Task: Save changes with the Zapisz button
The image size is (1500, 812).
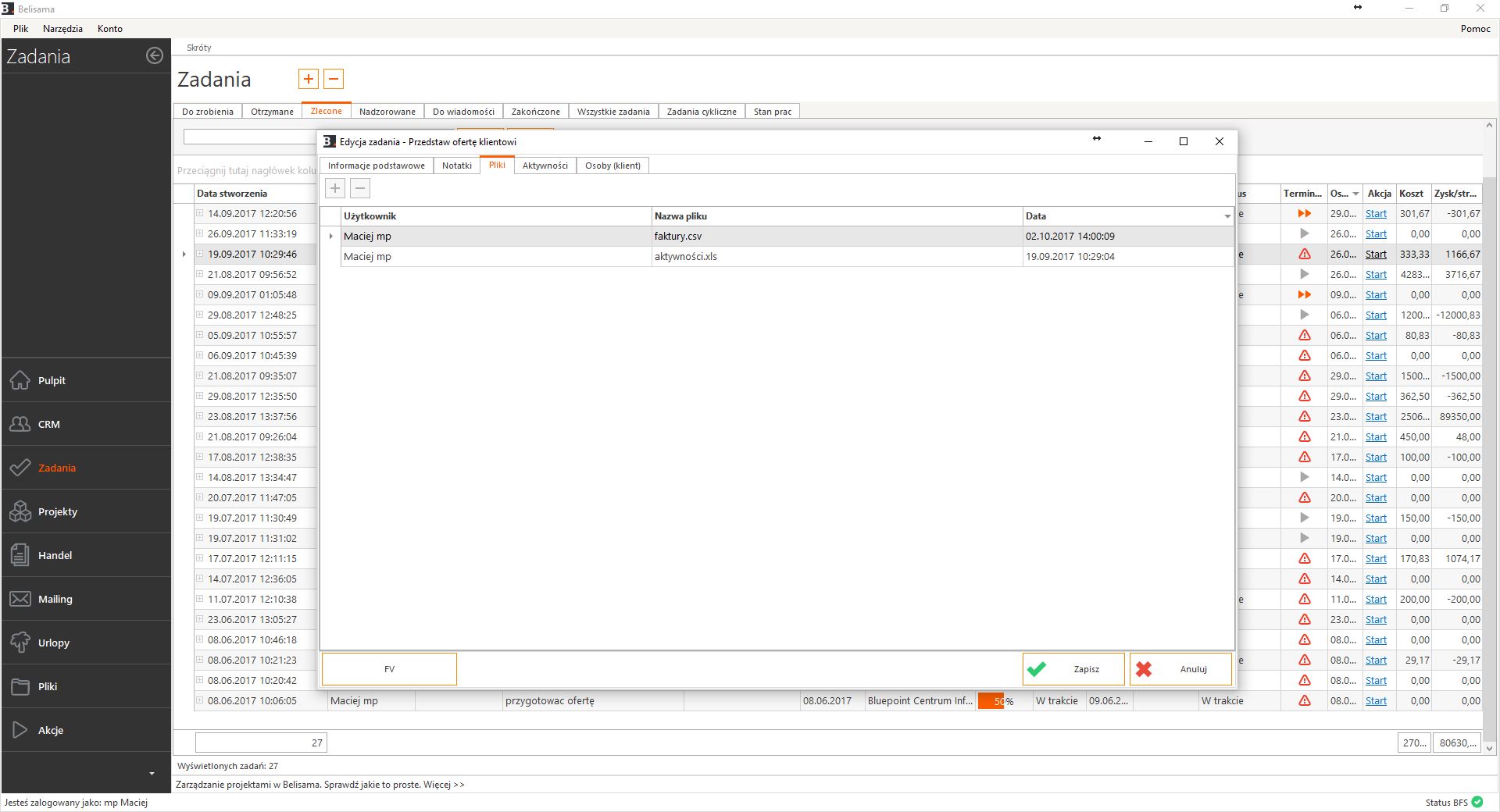Action: [1073, 669]
